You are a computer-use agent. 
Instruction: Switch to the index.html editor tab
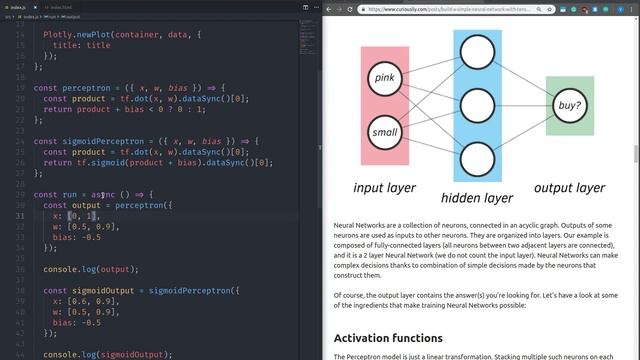(x=58, y=7)
